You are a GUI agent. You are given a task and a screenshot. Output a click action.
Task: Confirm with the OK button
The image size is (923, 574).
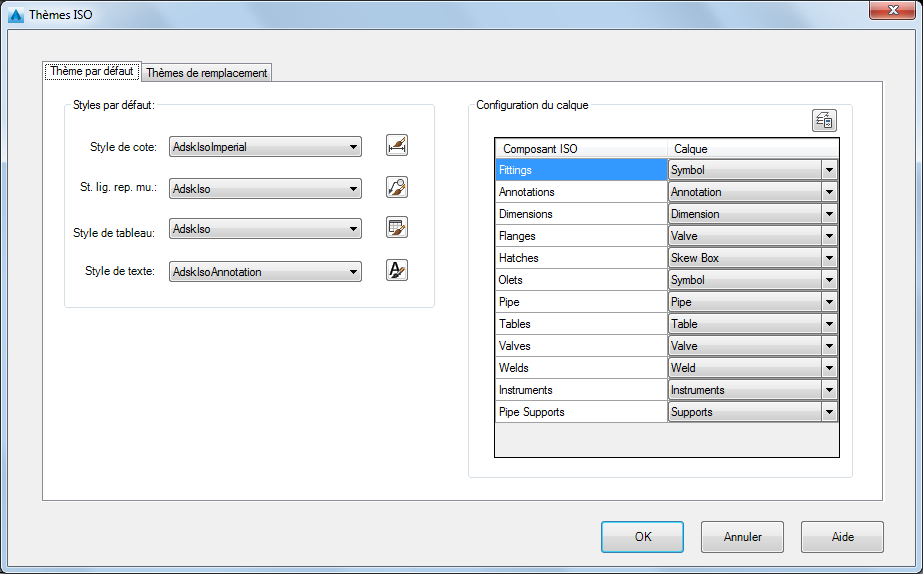tap(642, 536)
